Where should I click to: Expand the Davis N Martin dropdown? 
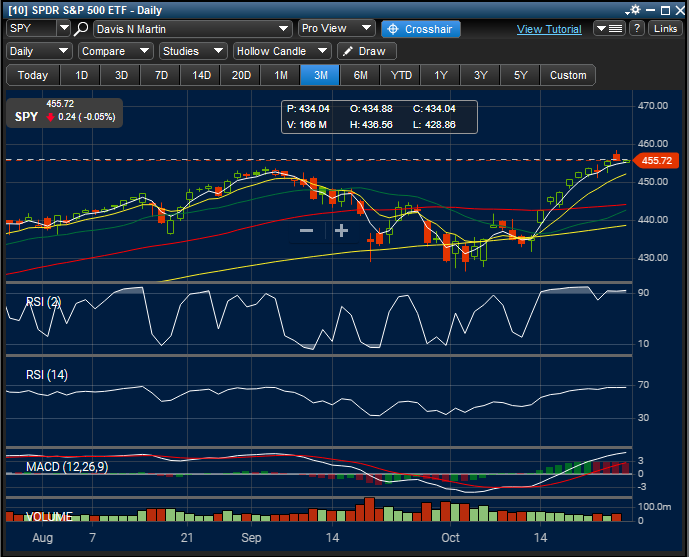coord(192,29)
